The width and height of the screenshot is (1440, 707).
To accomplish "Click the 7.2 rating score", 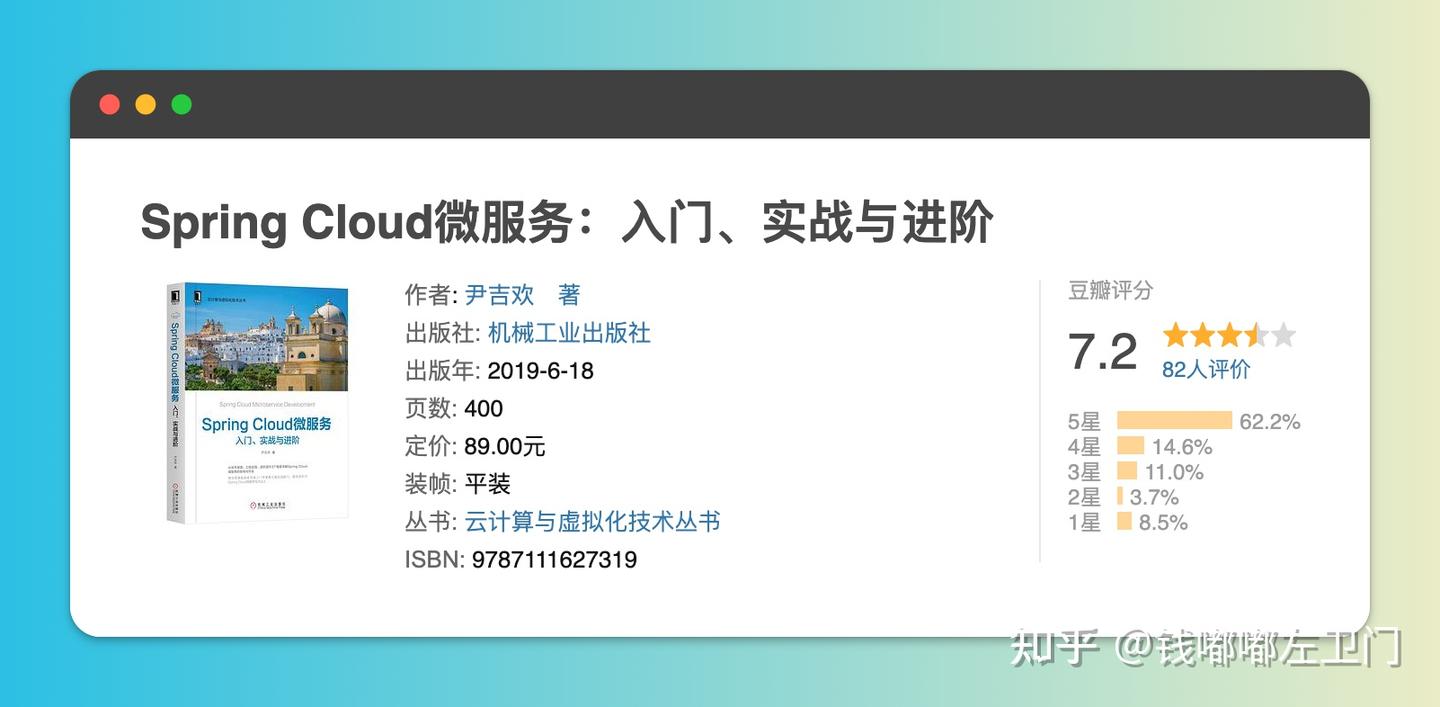I will tap(1103, 352).
